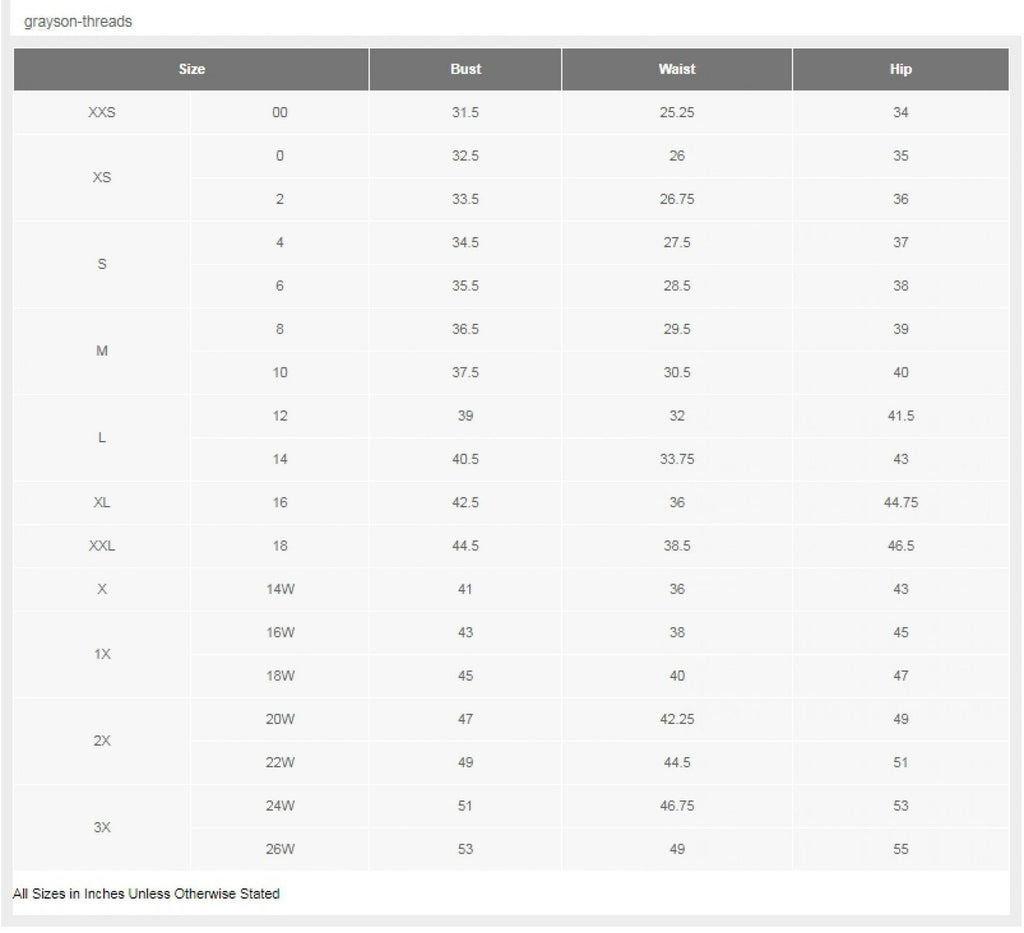Select the XXS size label
This screenshot has height=933, width=1024.
pyautogui.click(x=102, y=113)
